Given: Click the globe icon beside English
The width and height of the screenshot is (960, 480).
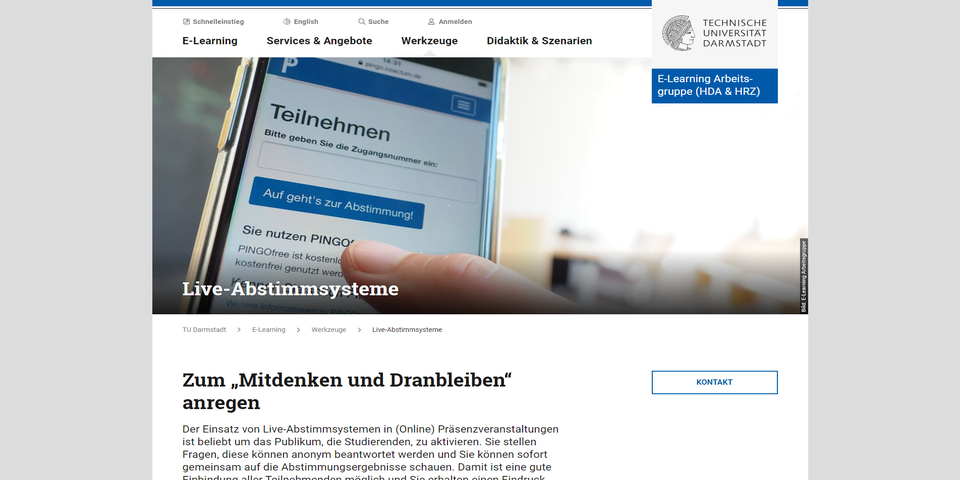Looking at the screenshot, I should 287,21.
